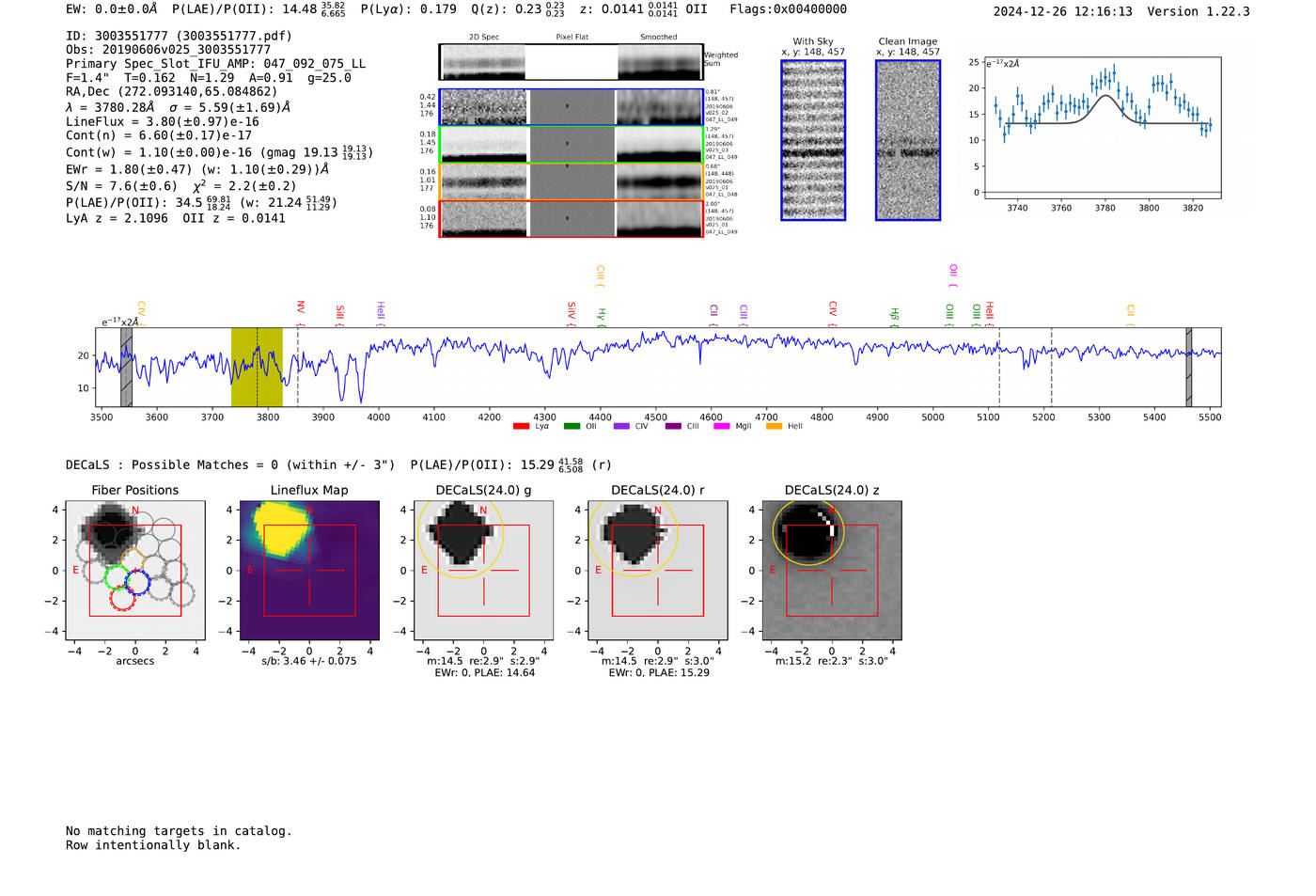Click the Smoothed column header
This screenshot has width=1316, height=896.
(x=659, y=38)
